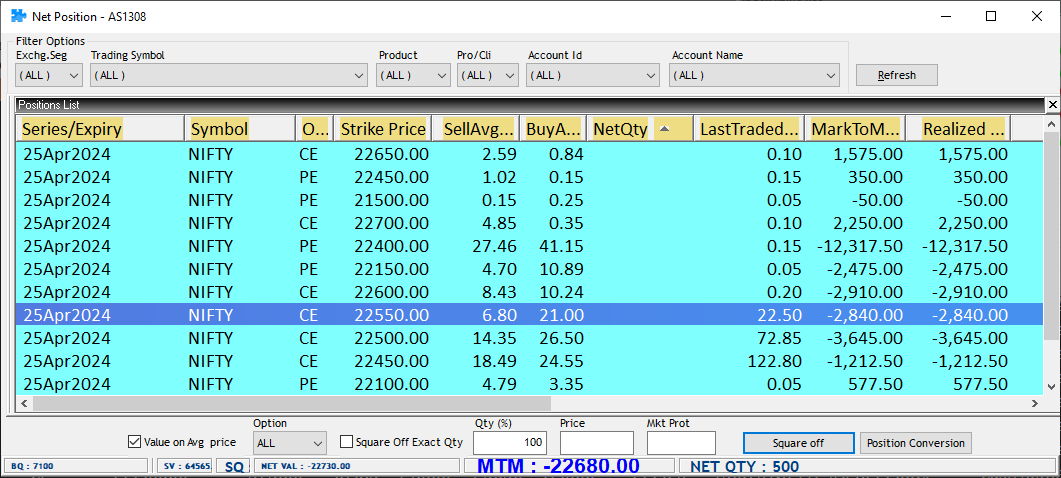Expand the Product filter dropdown
The image size is (1061, 478).
click(413, 75)
